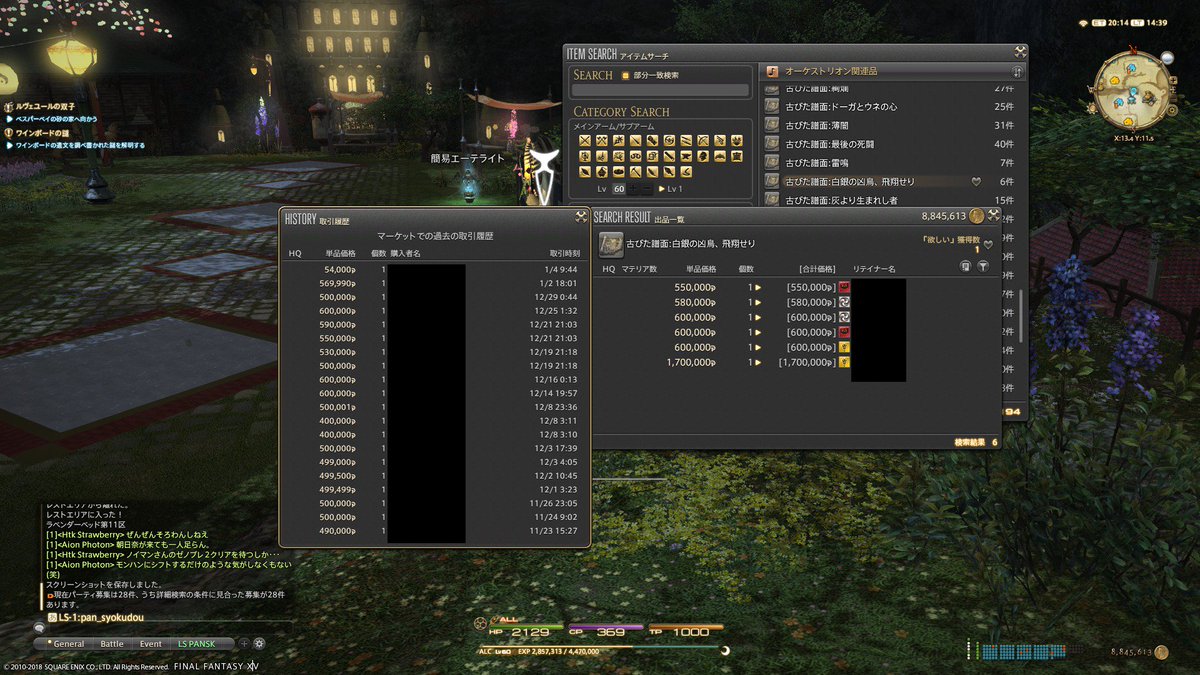
Task: Select the crossed axes weapon category icon
Action: click(x=602, y=140)
